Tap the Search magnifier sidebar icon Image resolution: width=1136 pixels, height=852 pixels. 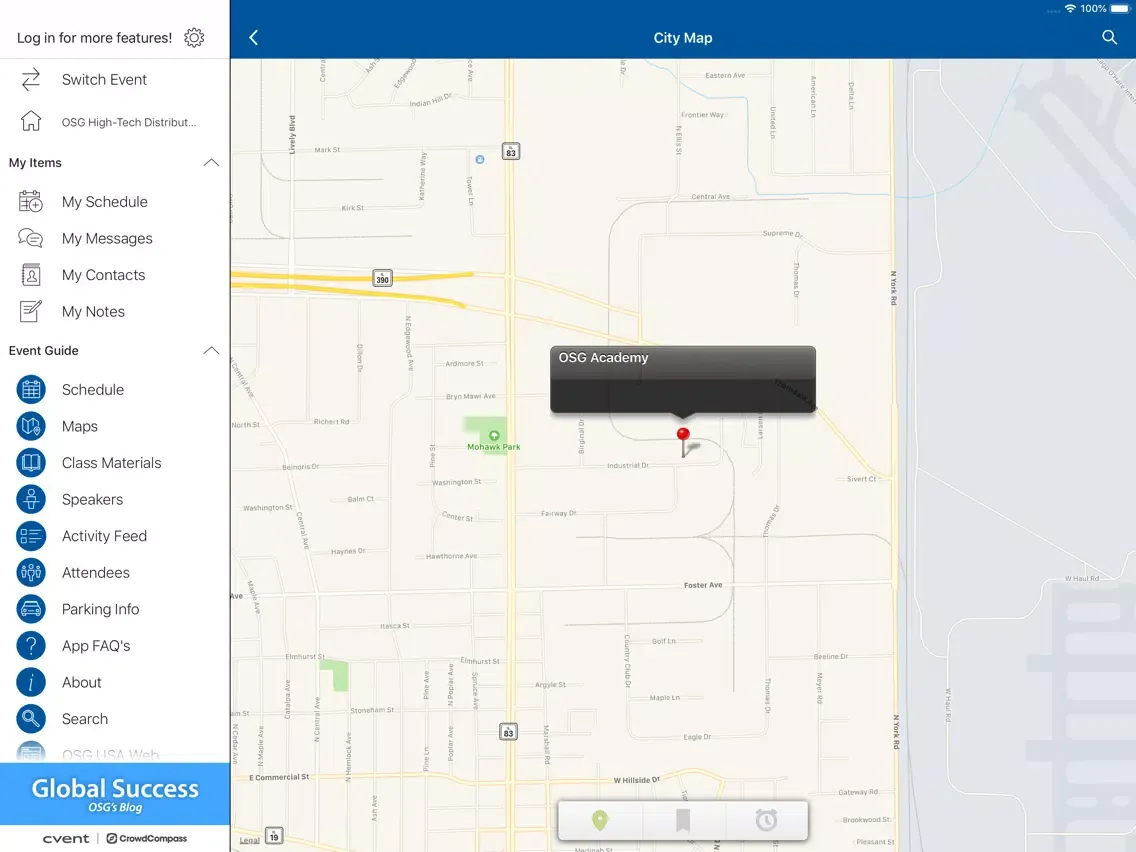[x=30, y=719]
